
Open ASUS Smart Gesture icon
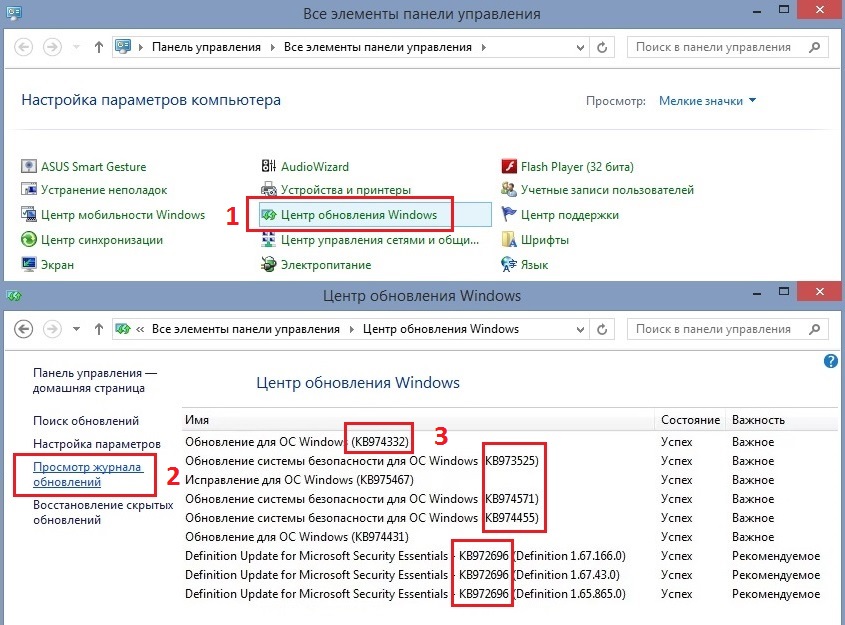[x=29, y=166]
